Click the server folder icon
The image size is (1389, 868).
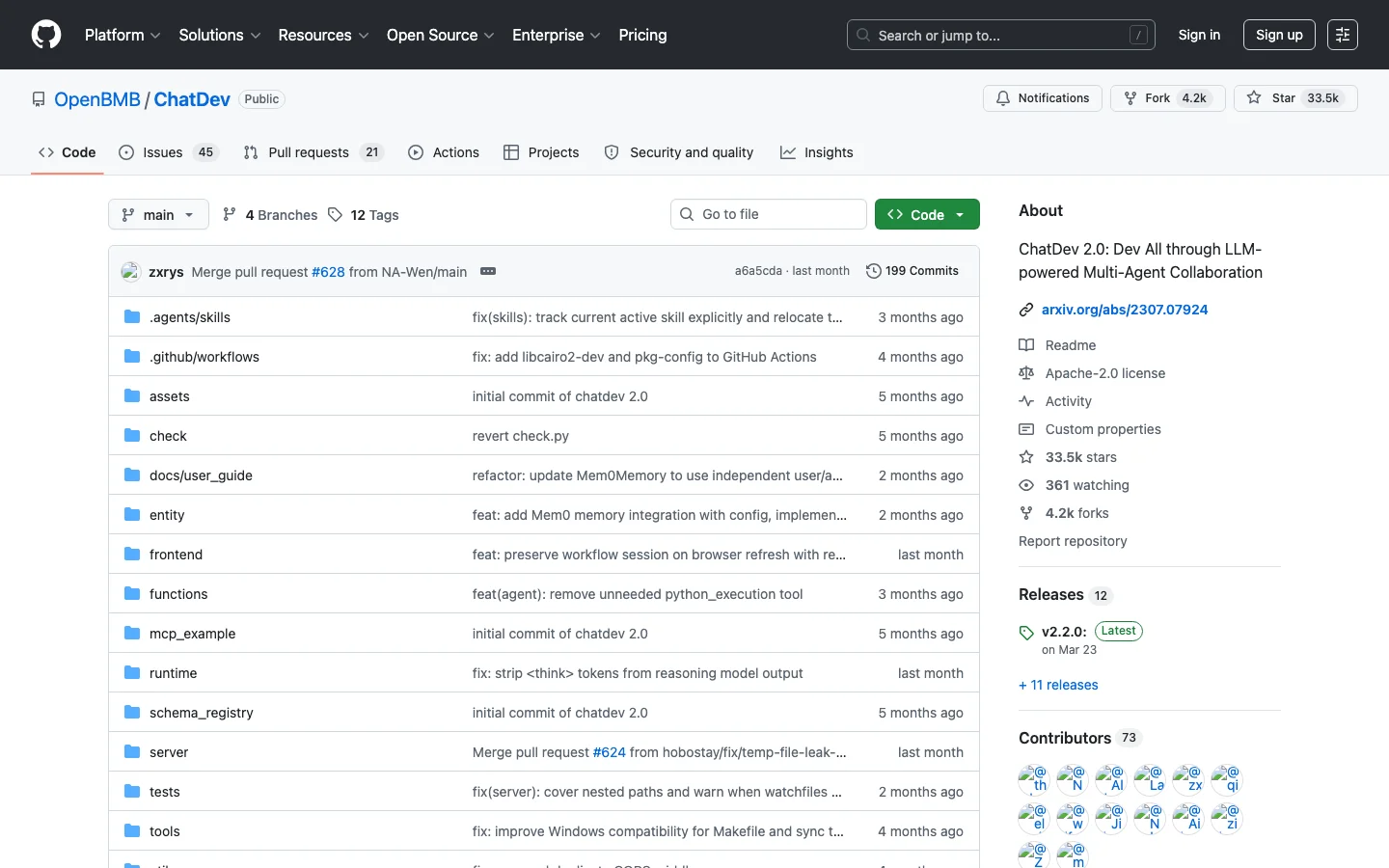(x=132, y=752)
